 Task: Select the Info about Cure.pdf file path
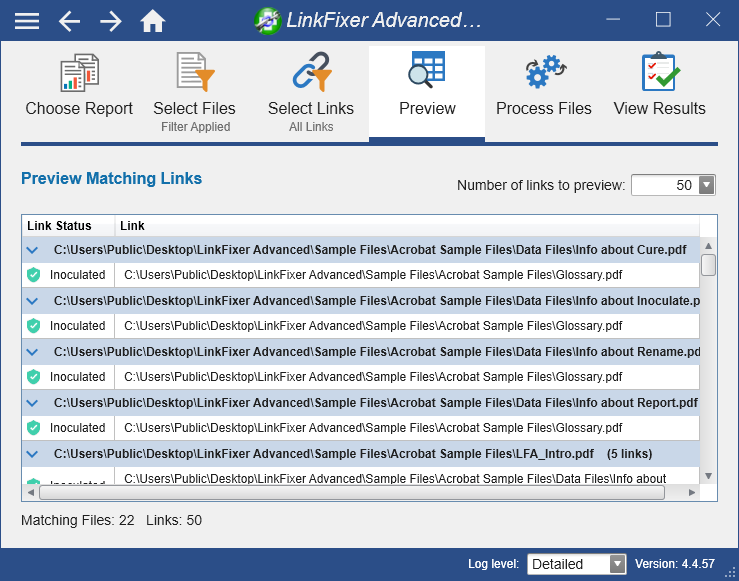click(370, 250)
